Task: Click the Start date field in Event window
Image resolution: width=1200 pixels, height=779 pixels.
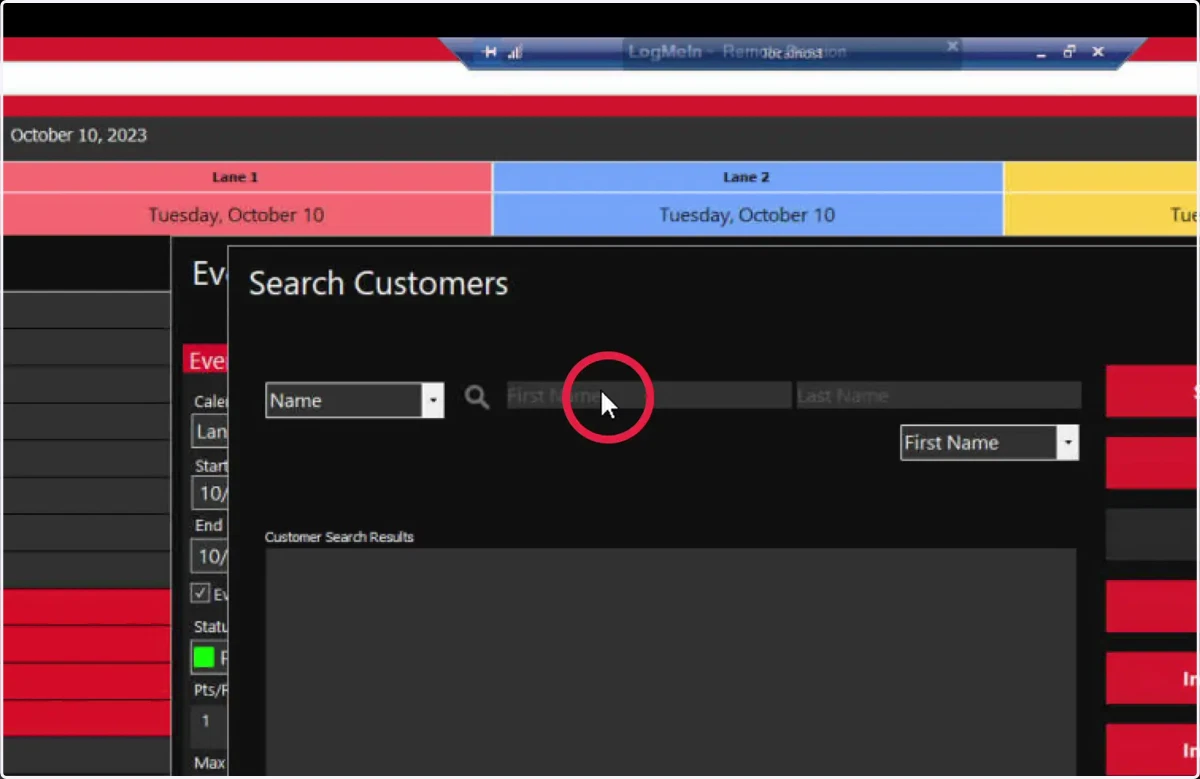Action: (210, 492)
